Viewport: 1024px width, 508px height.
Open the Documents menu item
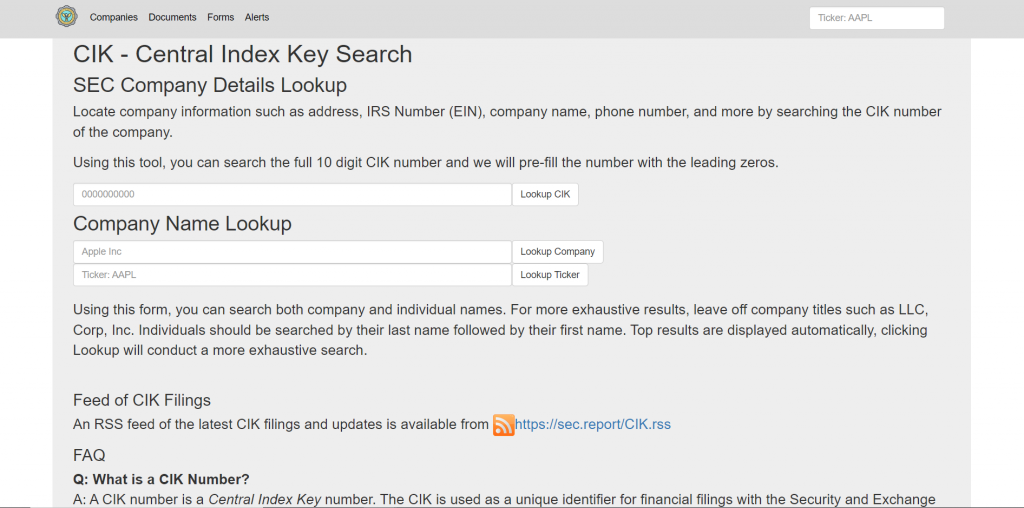pos(173,18)
